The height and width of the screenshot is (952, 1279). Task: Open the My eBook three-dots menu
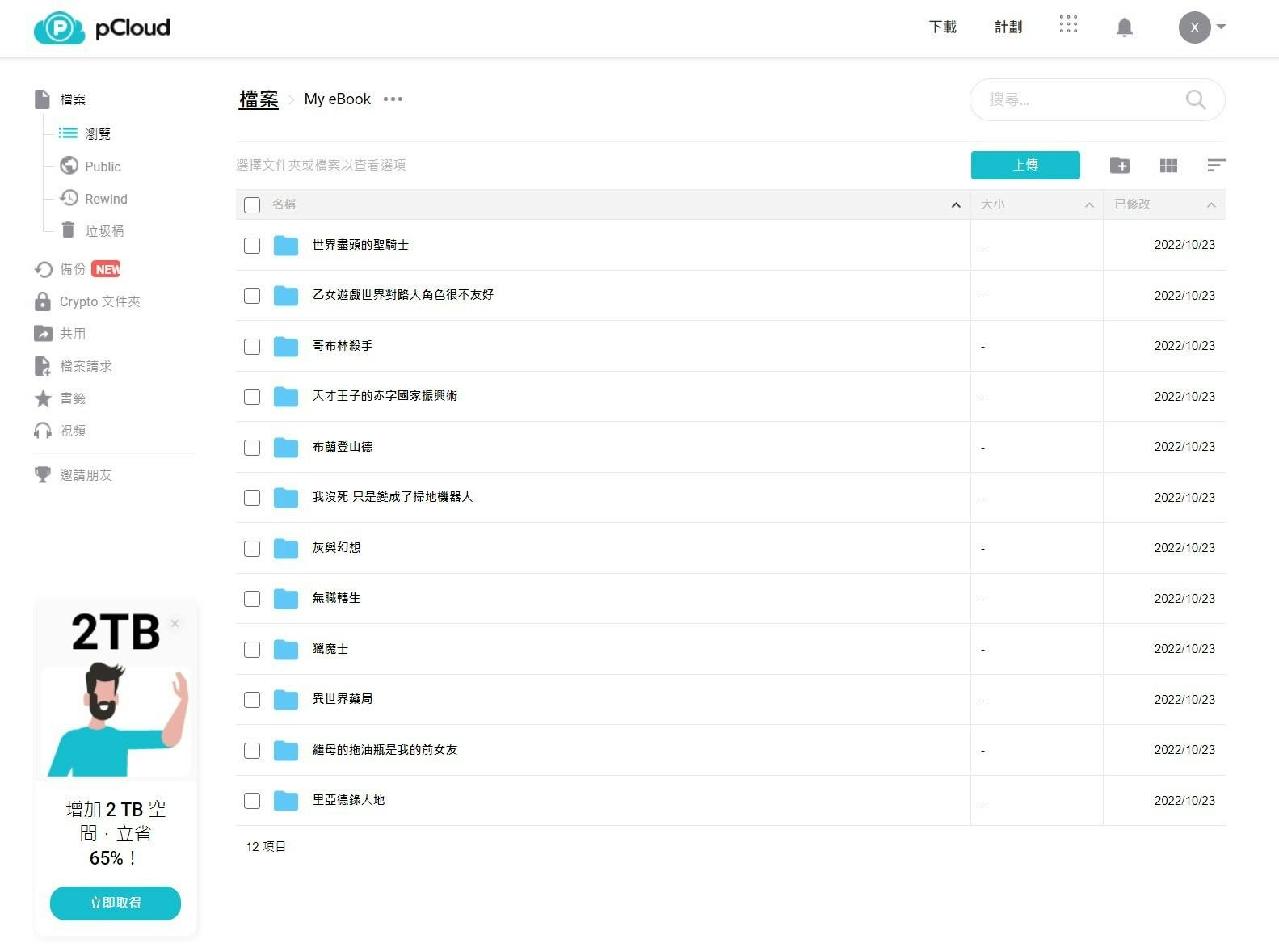pyautogui.click(x=393, y=99)
